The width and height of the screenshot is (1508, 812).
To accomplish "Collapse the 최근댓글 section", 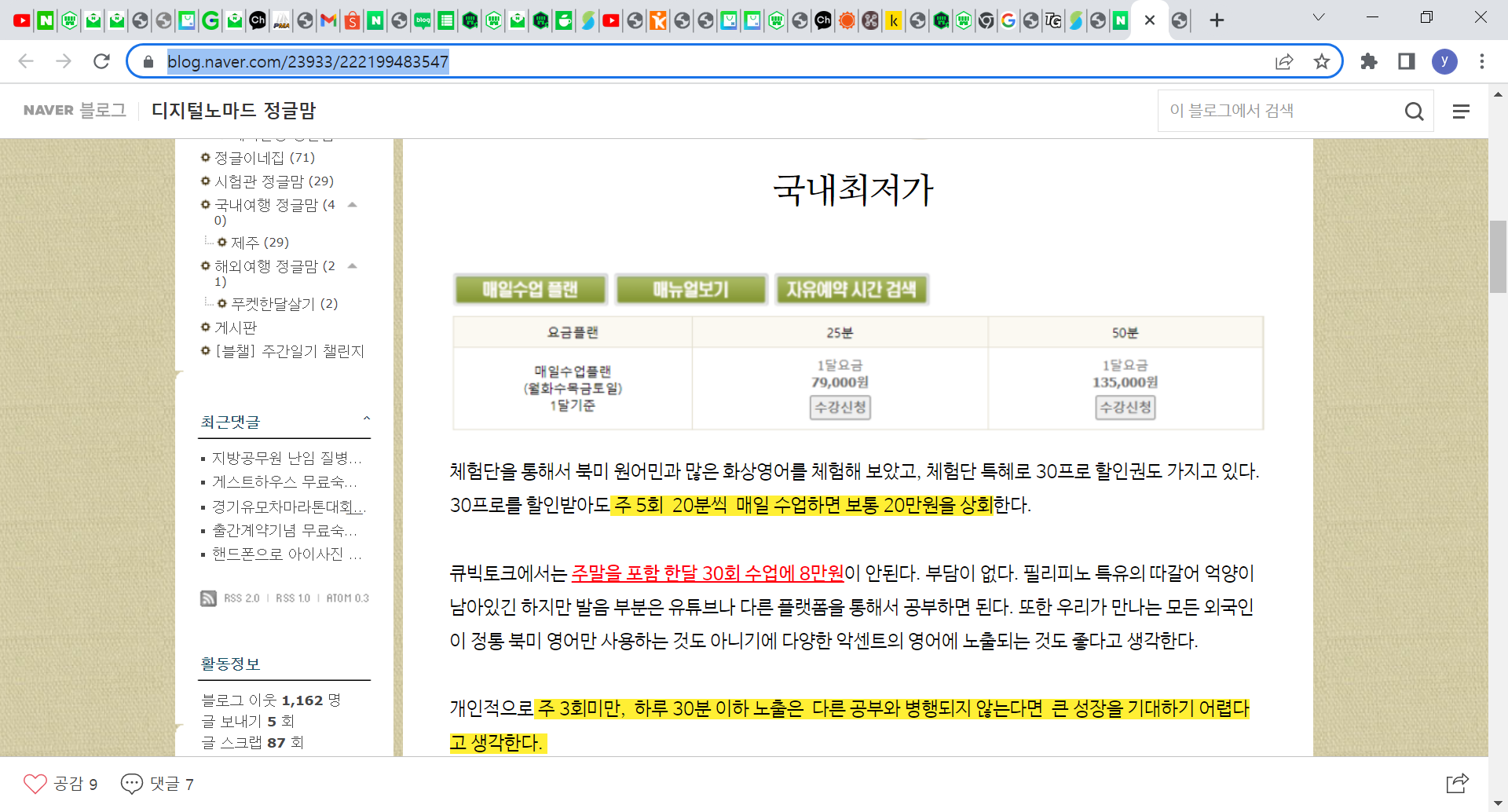I will (366, 419).
